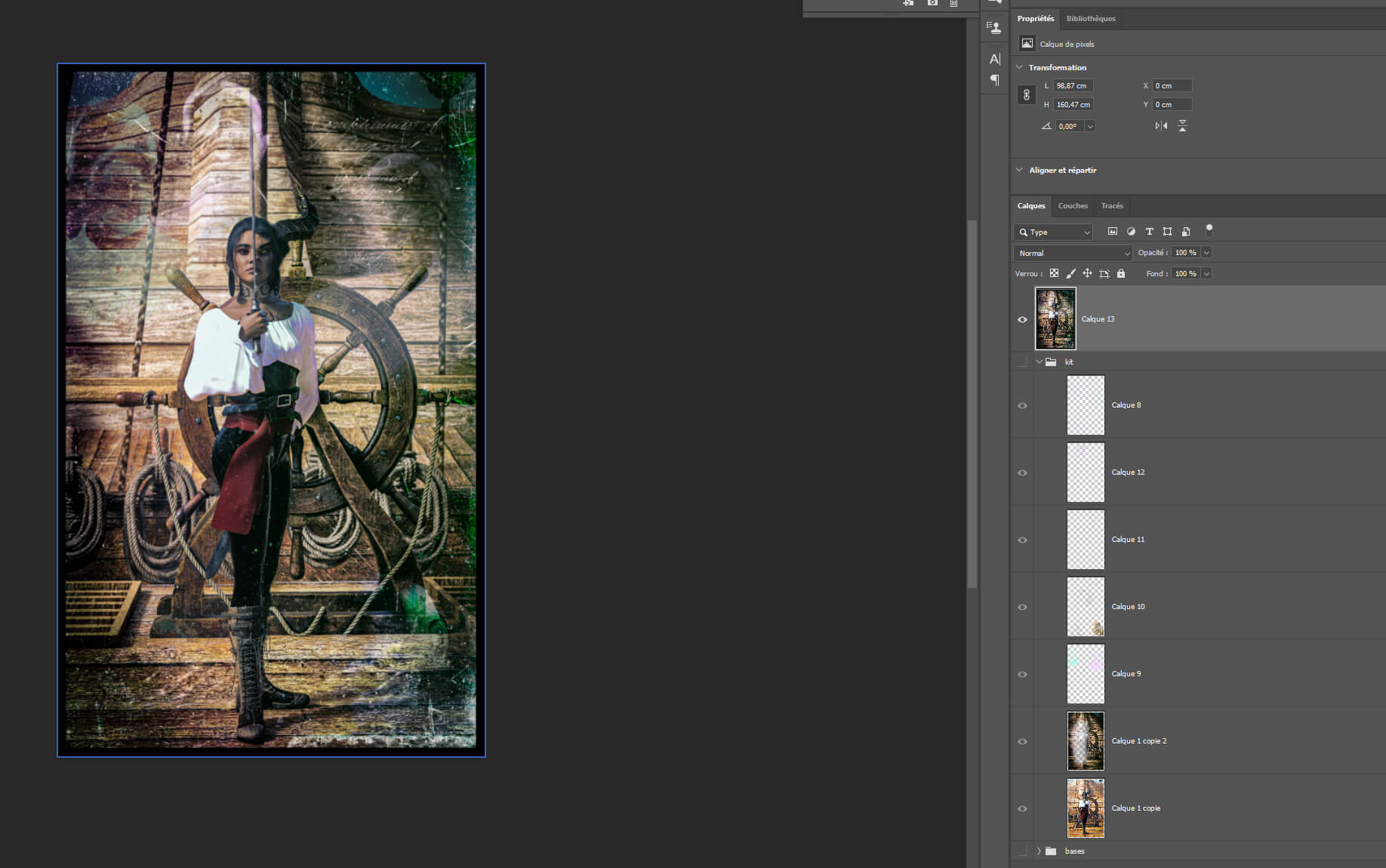
Task: Lock all with the padlock icon
Action: point(1121,273)
